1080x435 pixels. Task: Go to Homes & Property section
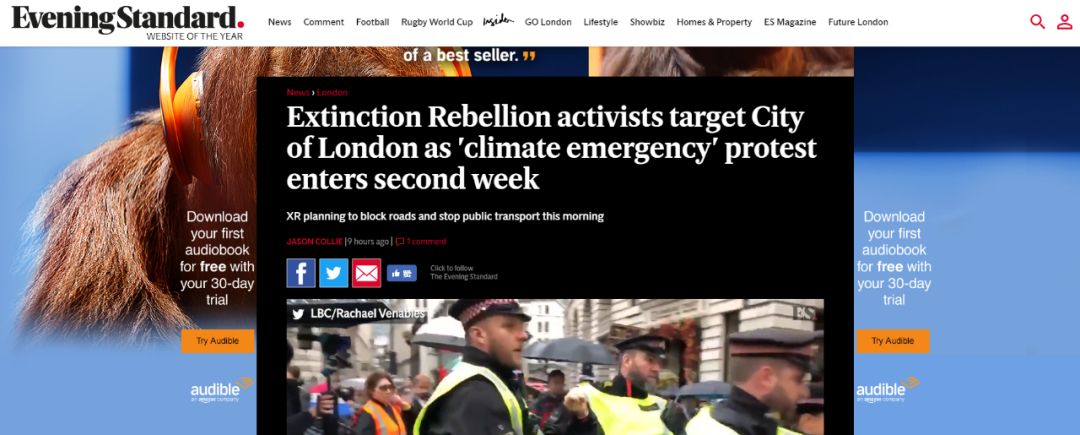pyautogui.click(x=714, y=22)
